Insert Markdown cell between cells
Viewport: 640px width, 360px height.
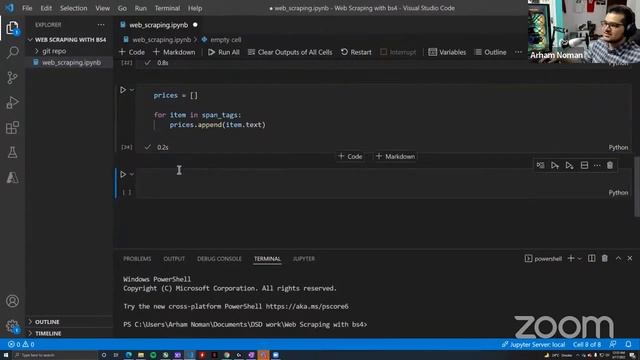396,157
